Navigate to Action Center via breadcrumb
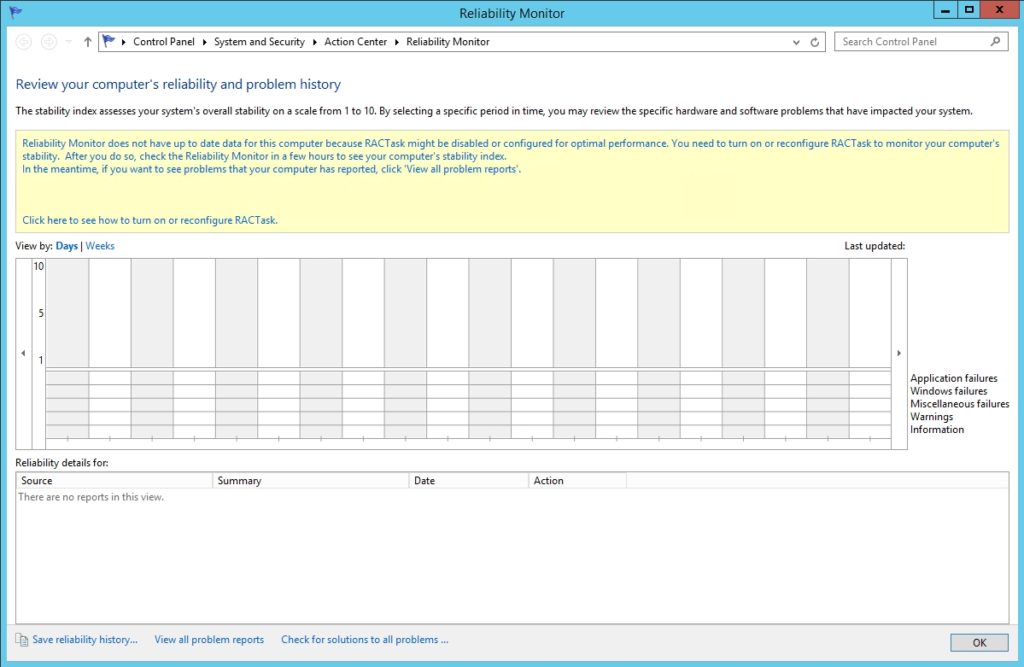 356,41
